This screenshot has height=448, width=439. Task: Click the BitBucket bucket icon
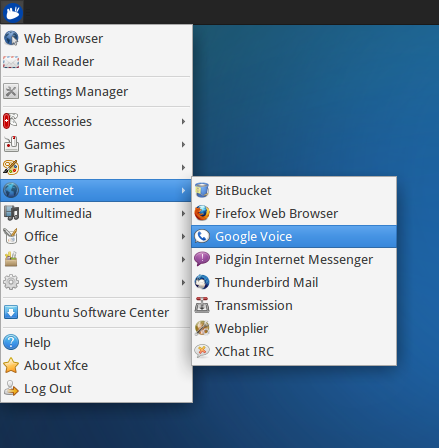pos(202,190)
